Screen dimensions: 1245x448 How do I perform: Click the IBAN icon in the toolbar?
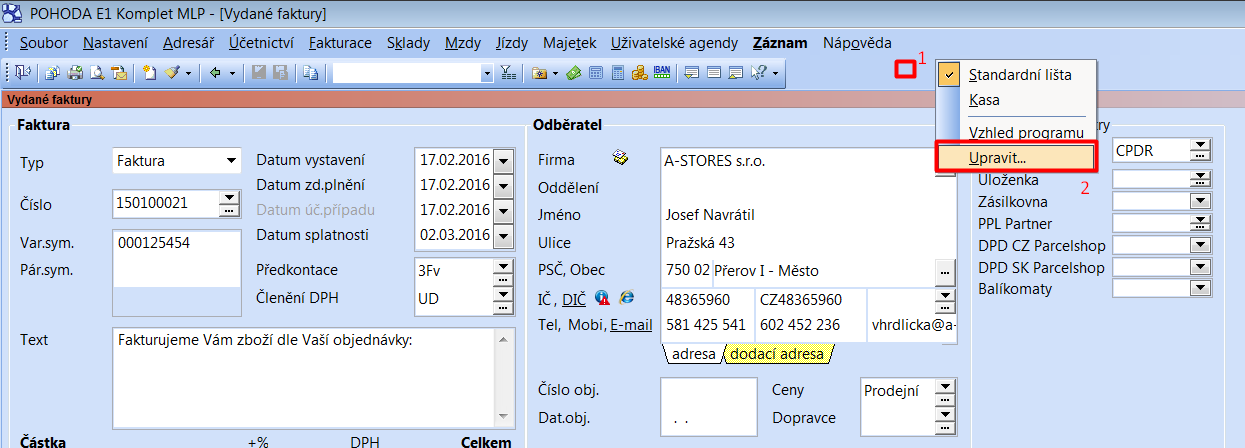tap(662, 72)
